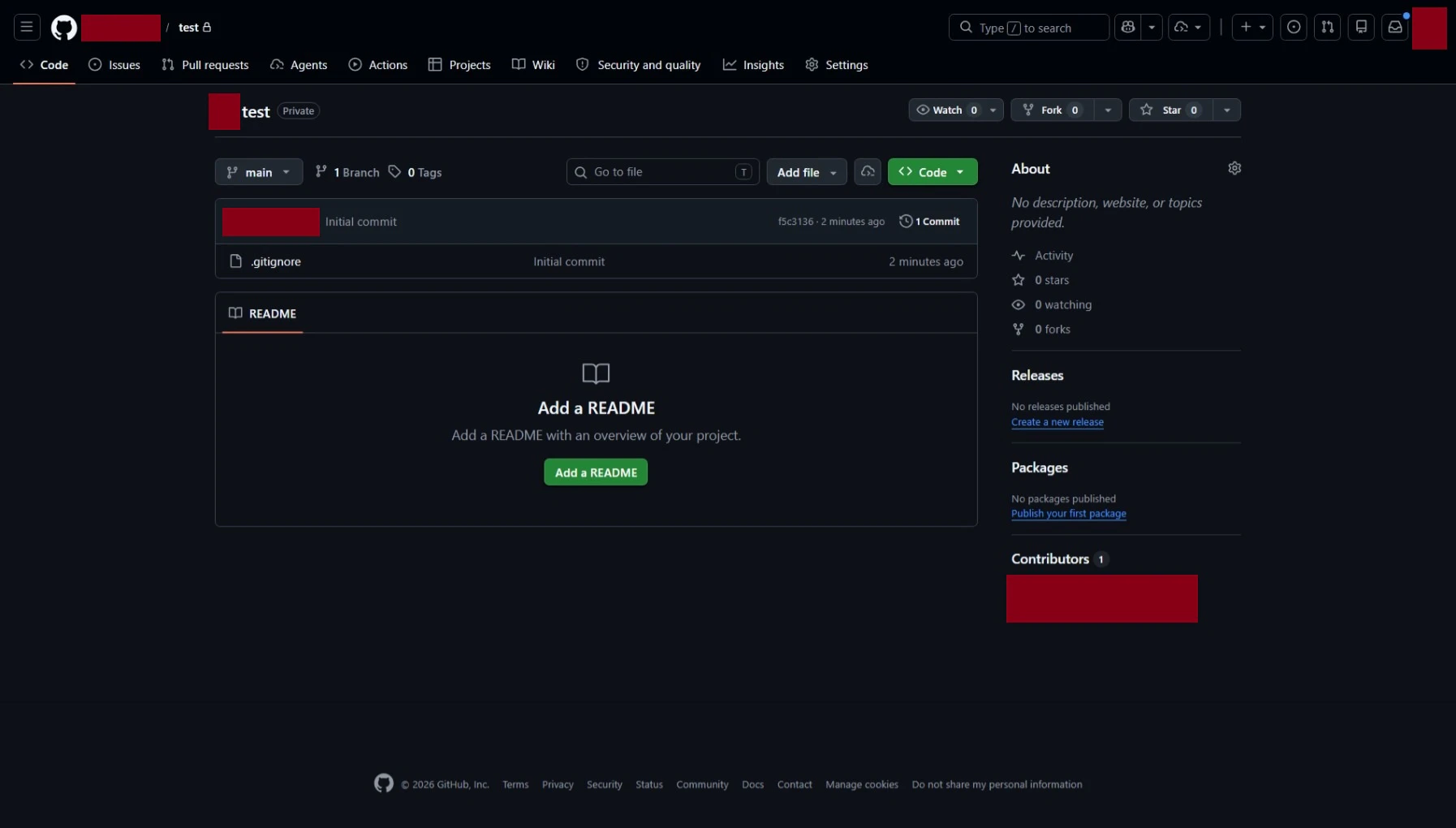Star this repository
Image resolution: width=1456 pixels, height=828 pixels.
[1171, 110]
